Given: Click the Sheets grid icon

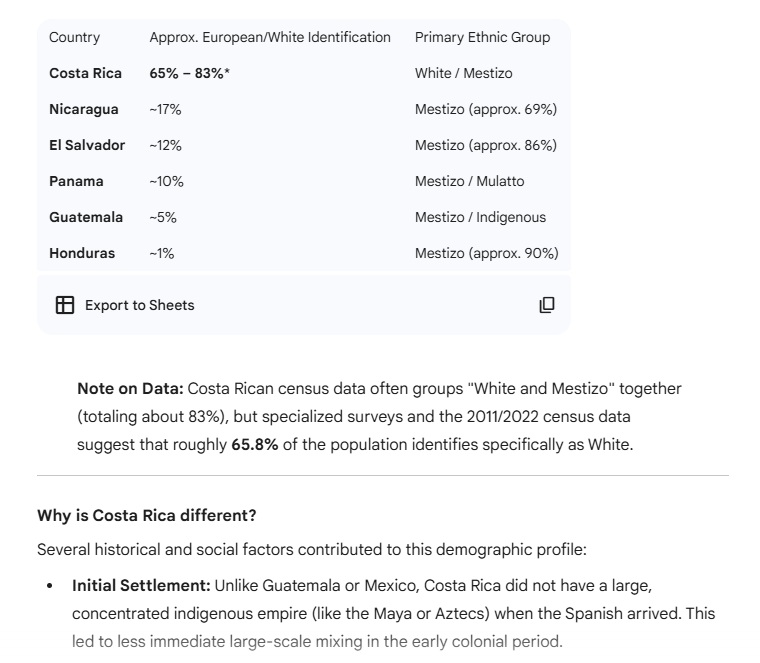Looking at the screenshot, I should 65,305.
